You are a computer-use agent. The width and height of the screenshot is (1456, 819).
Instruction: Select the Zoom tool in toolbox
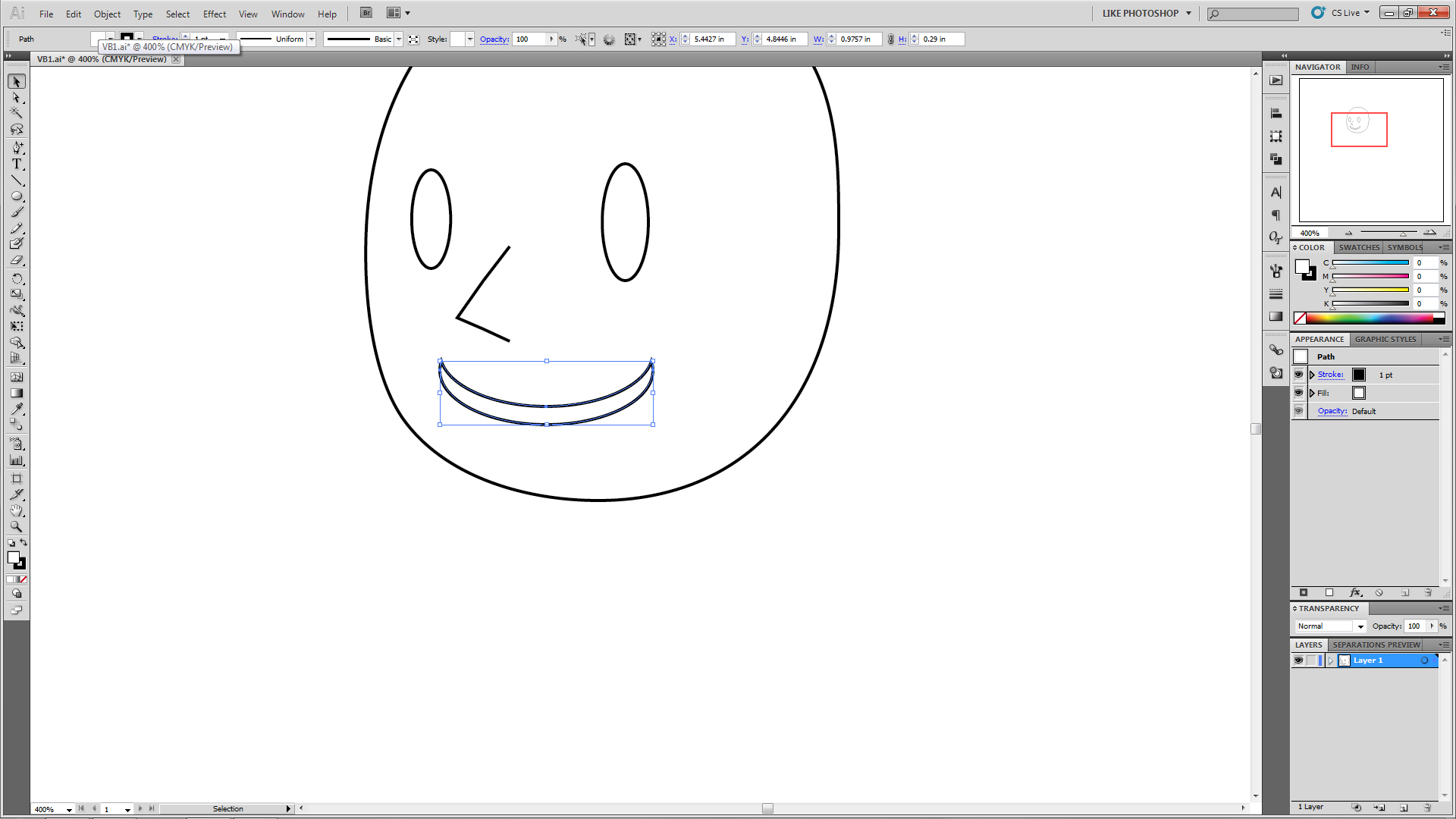16,526
